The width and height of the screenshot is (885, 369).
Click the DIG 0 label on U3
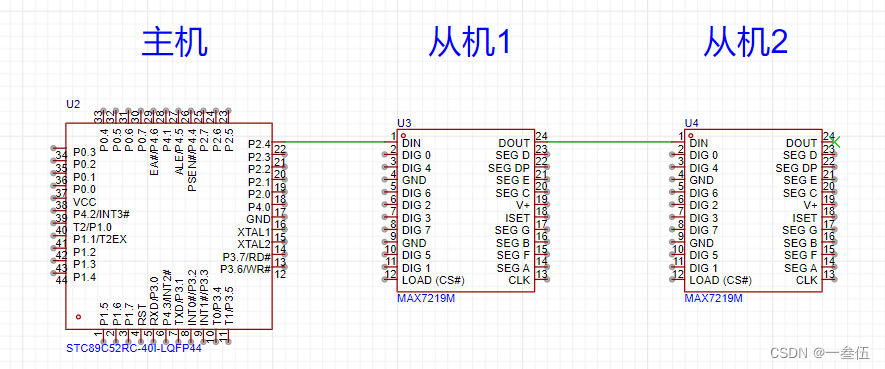(417, 156)
